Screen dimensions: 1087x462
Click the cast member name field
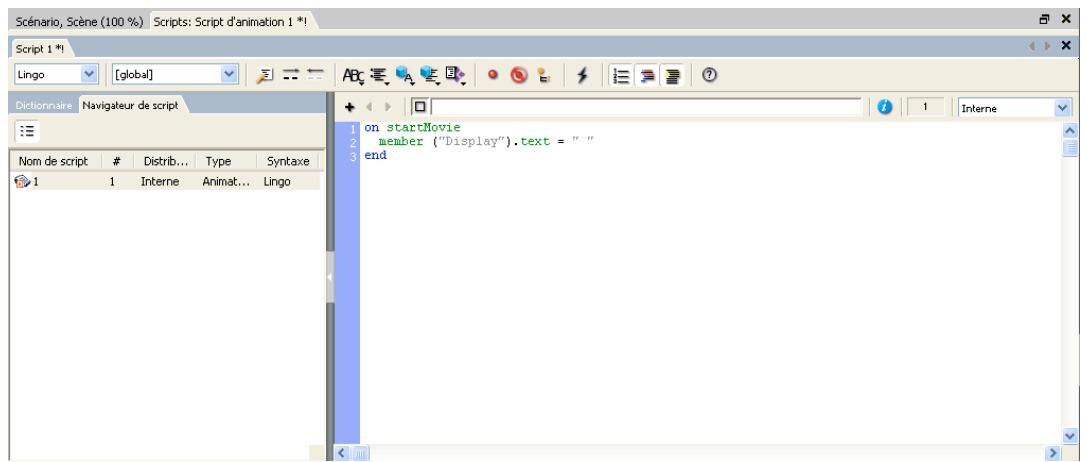pyautogui.click(x=646, y=108)
